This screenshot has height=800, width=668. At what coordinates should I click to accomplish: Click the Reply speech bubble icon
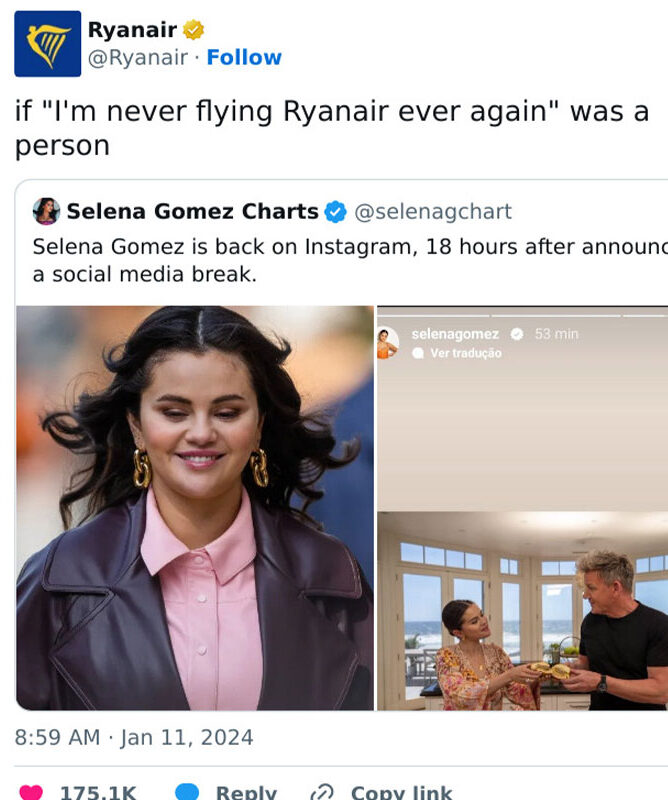(188, 792)
